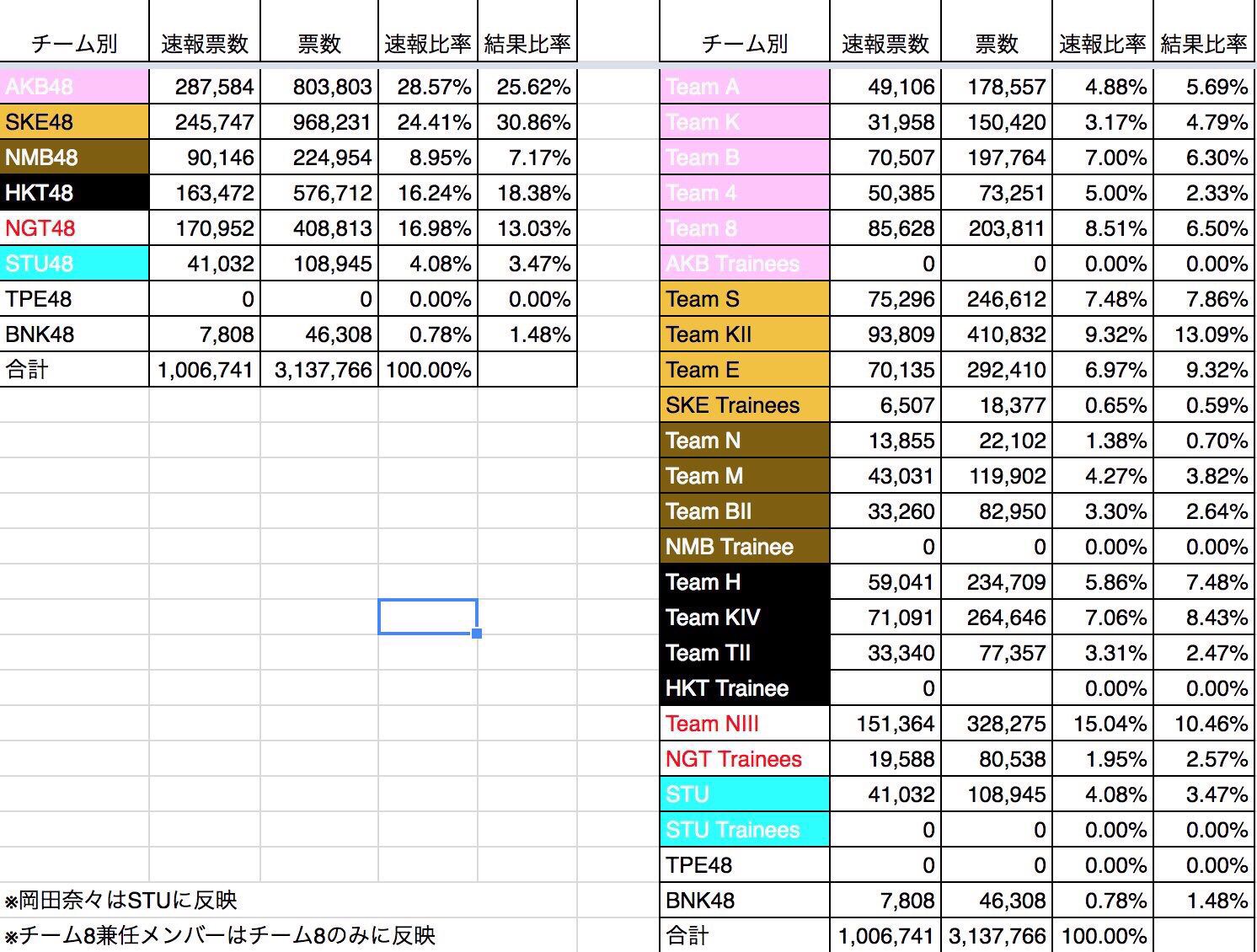Click the Team A cell

(x=745, y=87)
